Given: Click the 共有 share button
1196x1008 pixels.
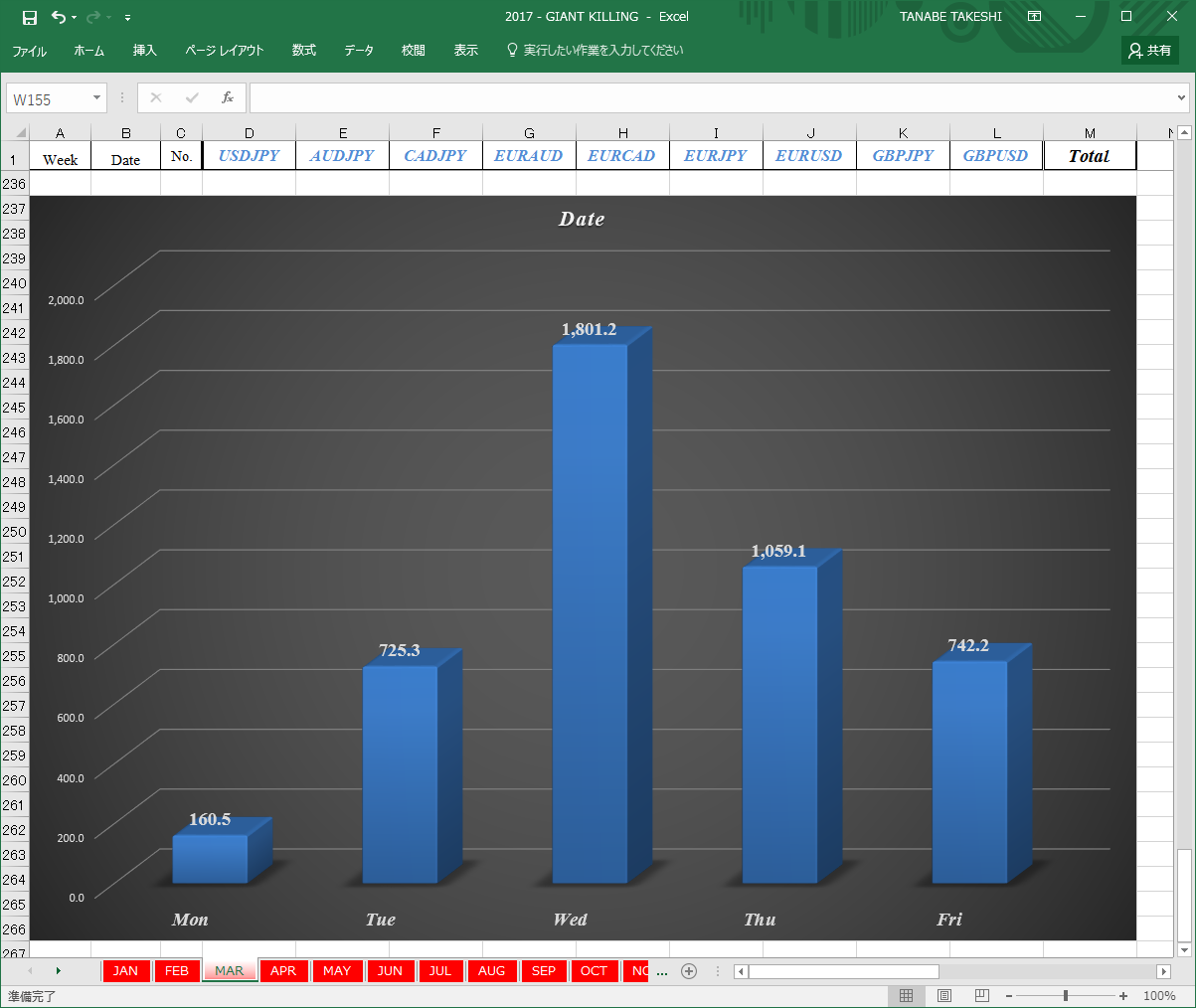Looking at the screenshot, I should (1150, 50).
